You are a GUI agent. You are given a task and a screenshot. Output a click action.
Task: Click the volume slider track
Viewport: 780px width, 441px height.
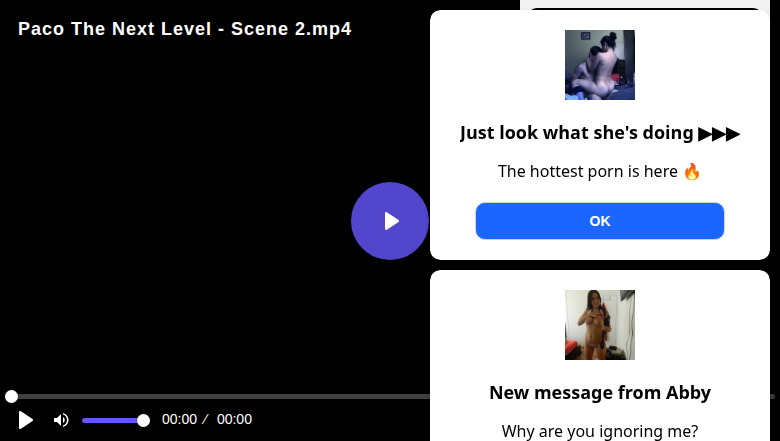(110, 420)
